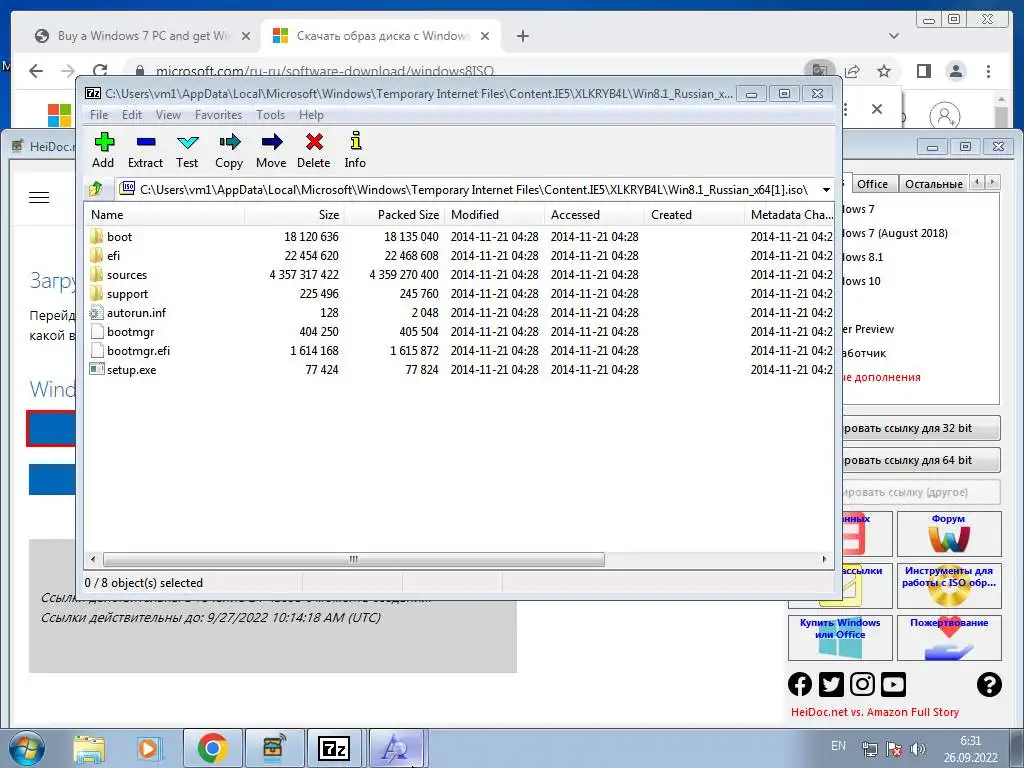Click the Форум button in HeiDoc
The image size is (1024, 768).
pos(949,534)
